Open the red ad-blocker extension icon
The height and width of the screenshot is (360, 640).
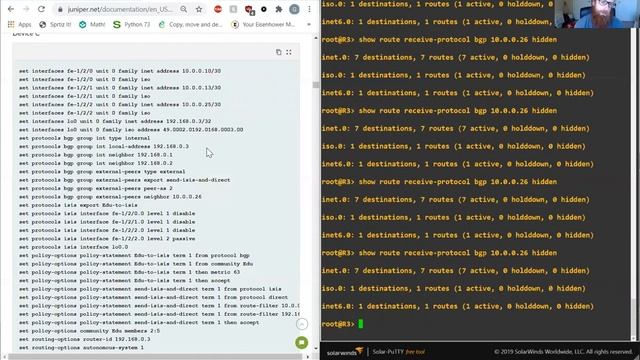click(218, 9)
